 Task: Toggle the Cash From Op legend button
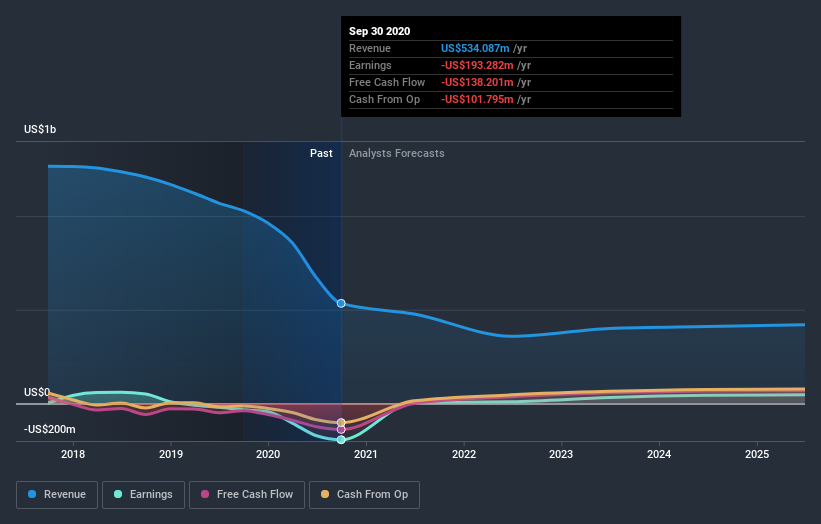click(x=364, y=495)
